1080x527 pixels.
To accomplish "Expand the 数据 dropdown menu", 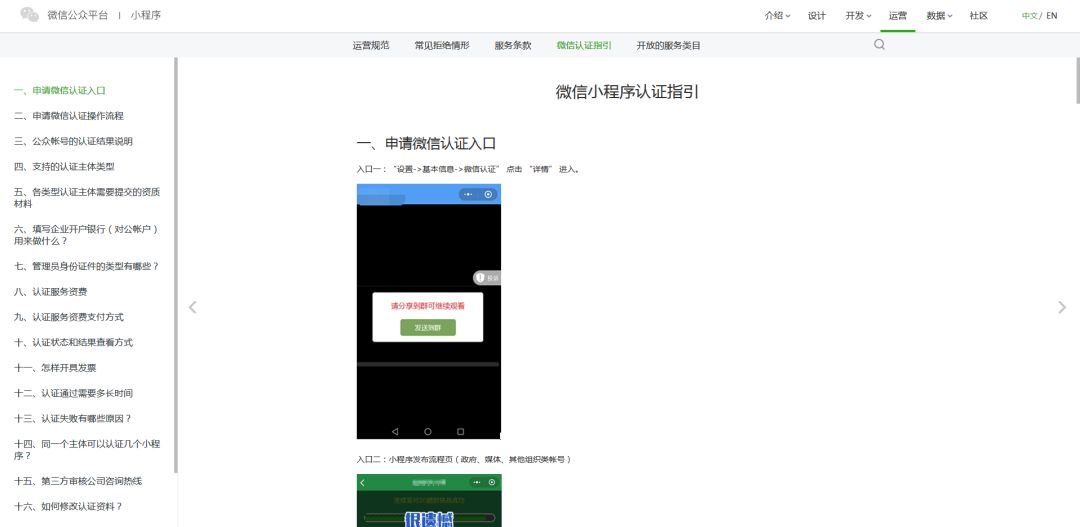I will click(x=939, y=16).
